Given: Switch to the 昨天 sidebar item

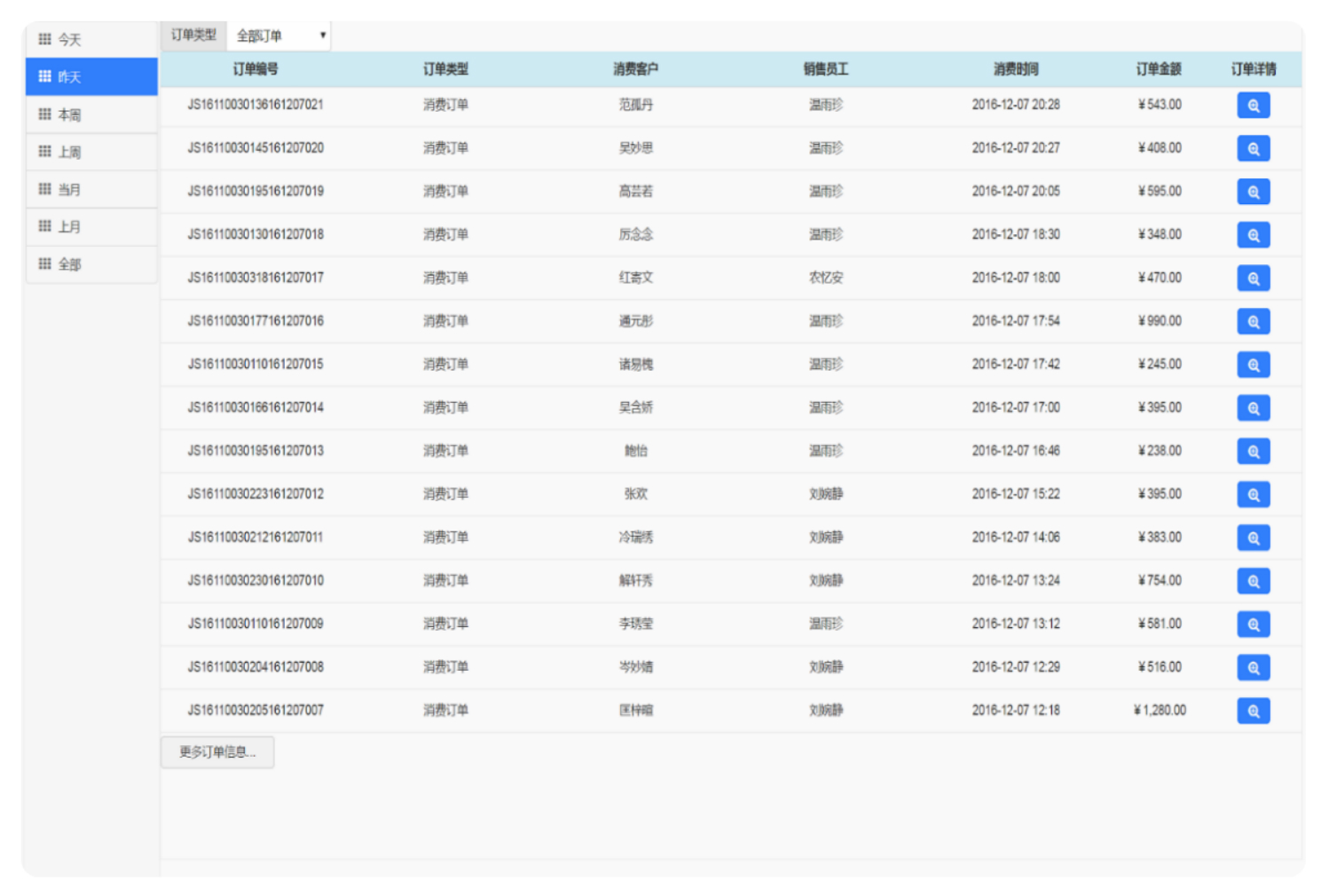Looking at the screenshot, I should [x=91, y=77].
